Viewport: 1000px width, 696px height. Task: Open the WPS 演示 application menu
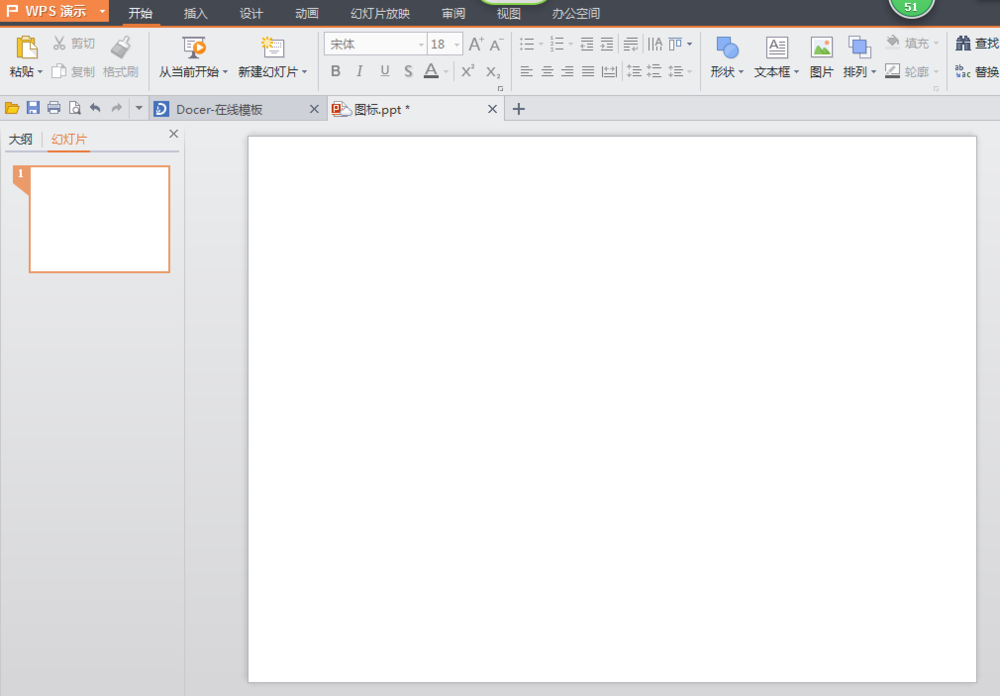pyautogui.click(x=54, y=11)
